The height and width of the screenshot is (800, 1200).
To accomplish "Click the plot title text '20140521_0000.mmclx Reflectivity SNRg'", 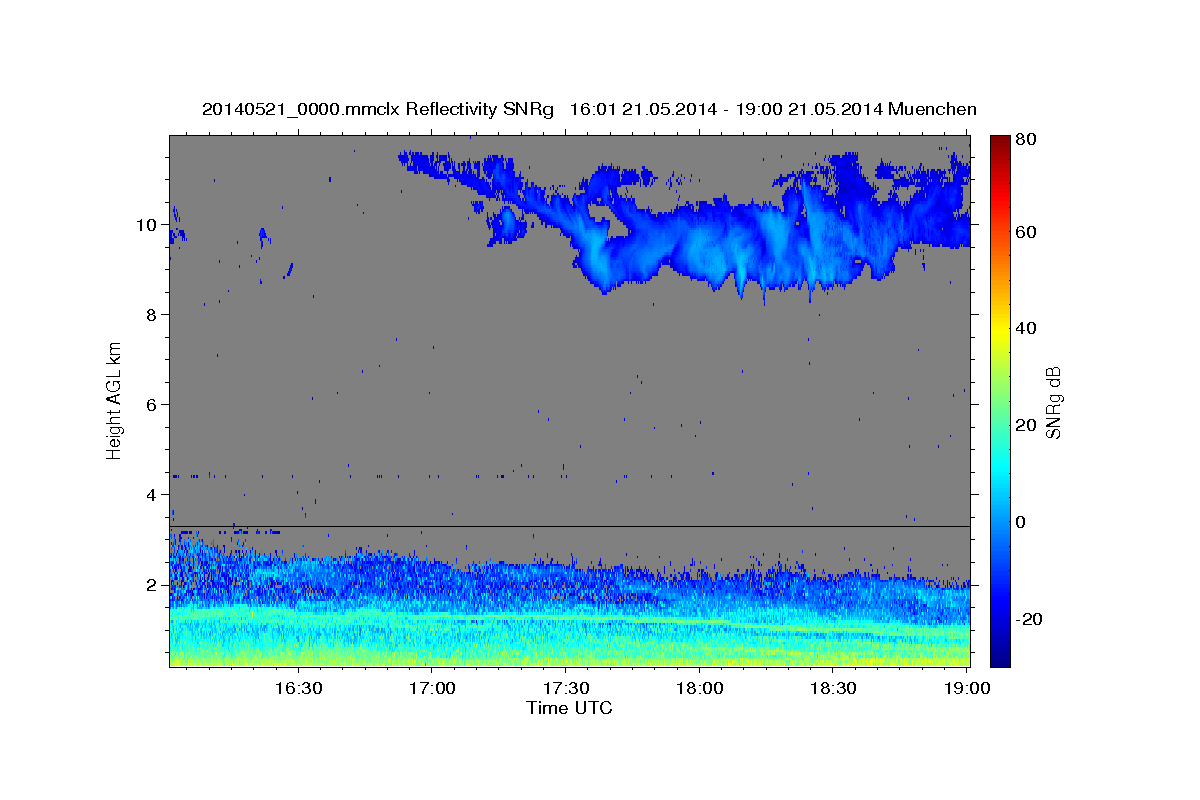I will click(378, 109).
